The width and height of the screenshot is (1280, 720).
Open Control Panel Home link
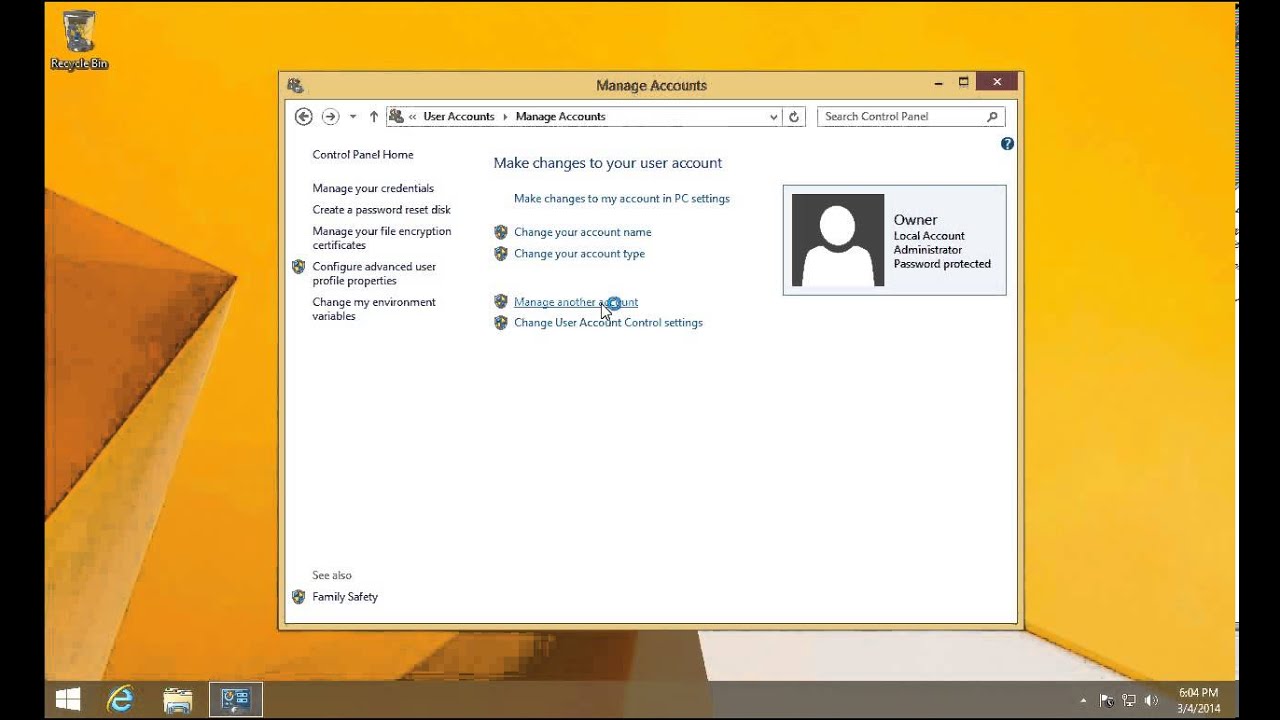click(x=363, y=155)
